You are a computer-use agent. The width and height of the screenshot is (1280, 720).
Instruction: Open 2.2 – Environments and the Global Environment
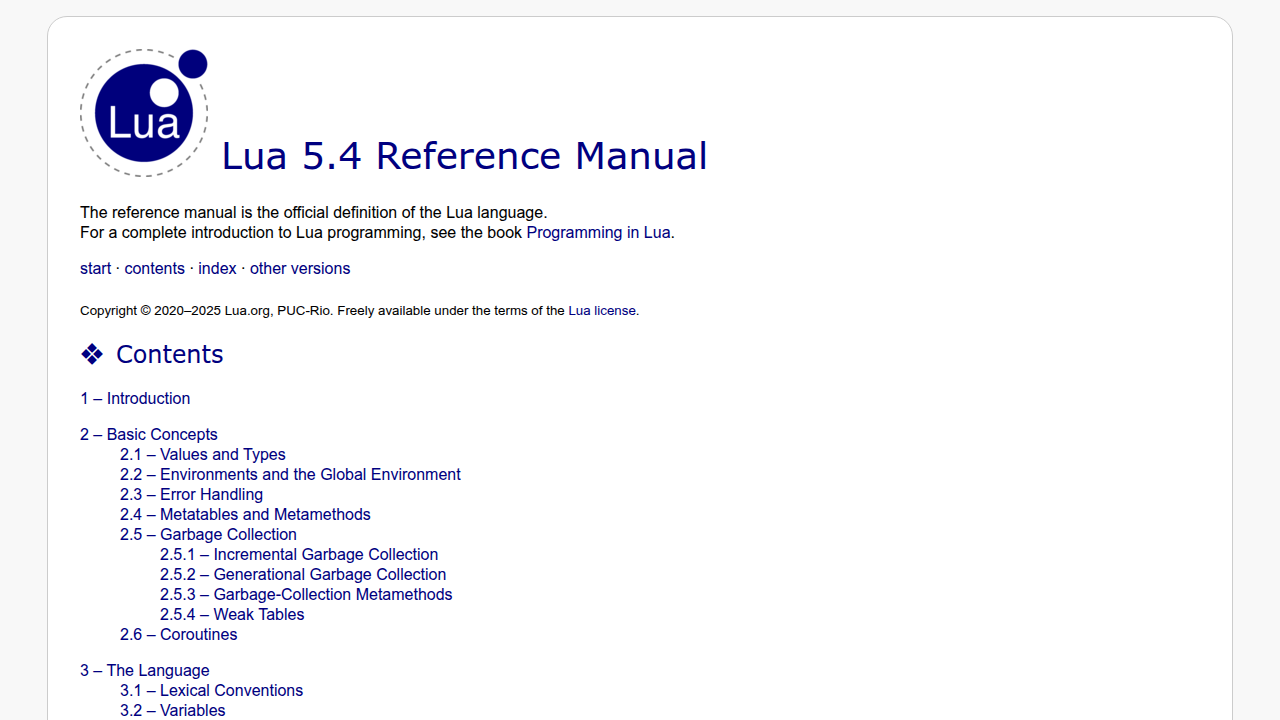click(x=290, y=474)
